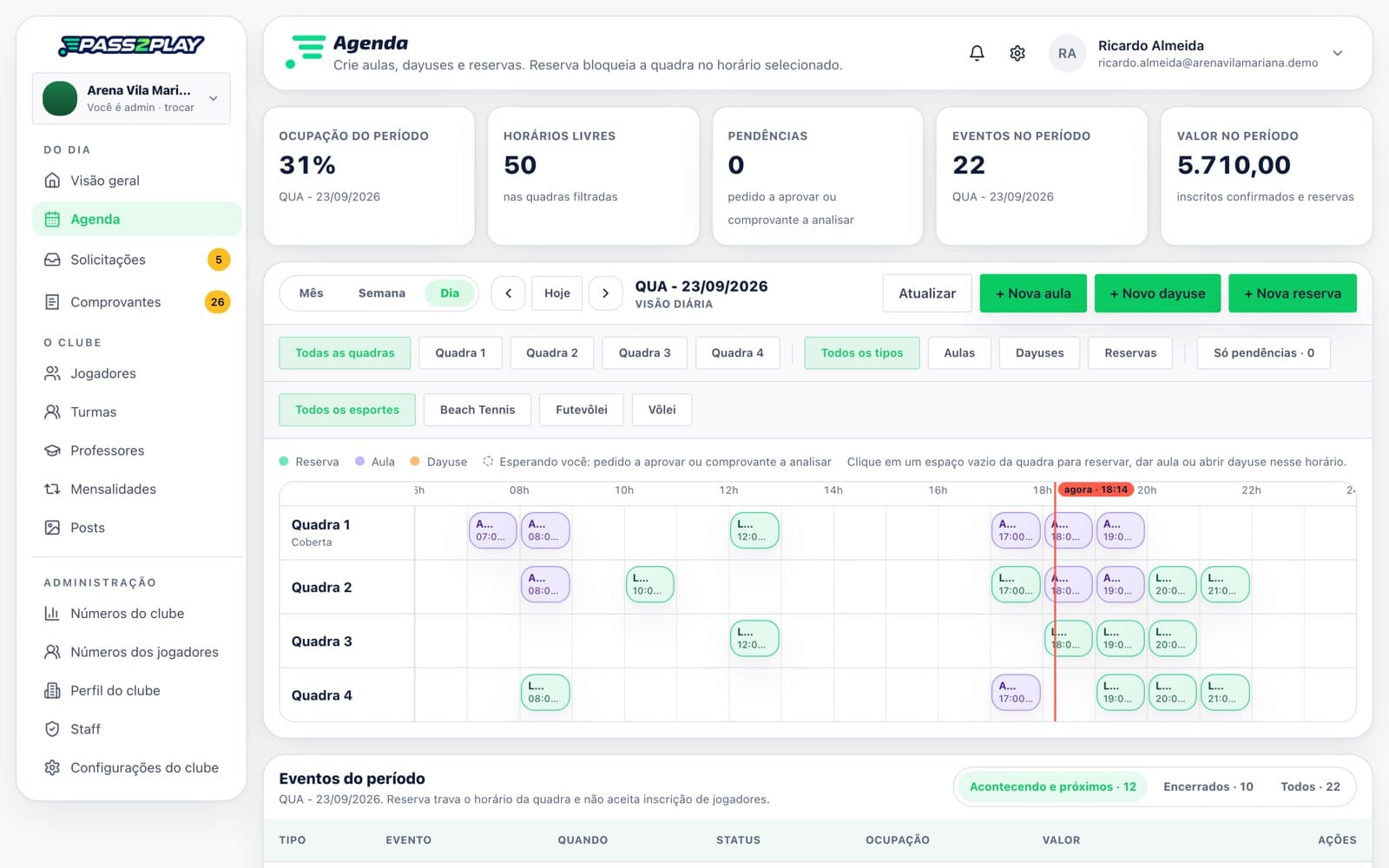
Task: Click the + Novo dayuse button
Action: point(1157,293)
